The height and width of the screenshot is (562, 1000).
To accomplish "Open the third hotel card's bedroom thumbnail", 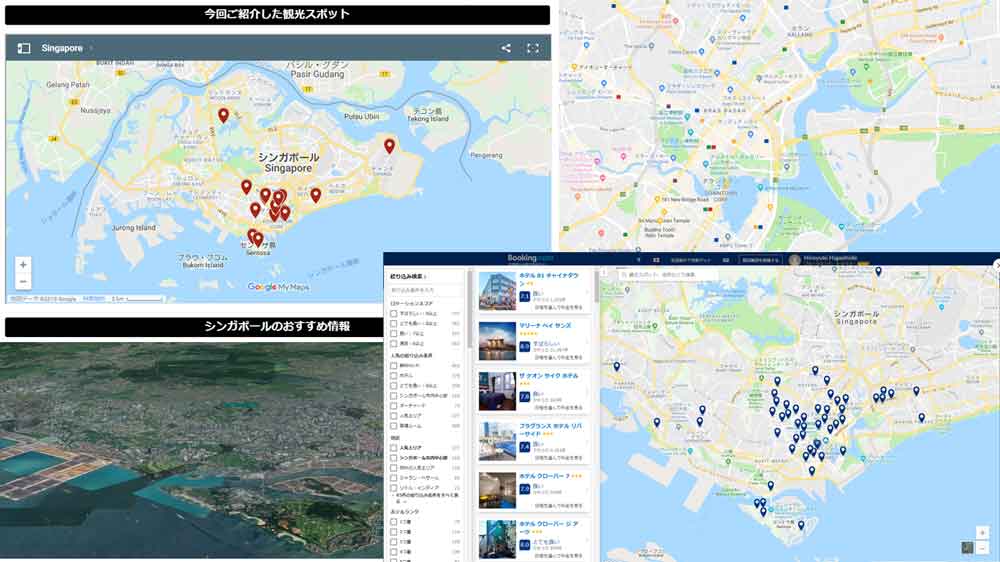I will click(x=497, y=392).
